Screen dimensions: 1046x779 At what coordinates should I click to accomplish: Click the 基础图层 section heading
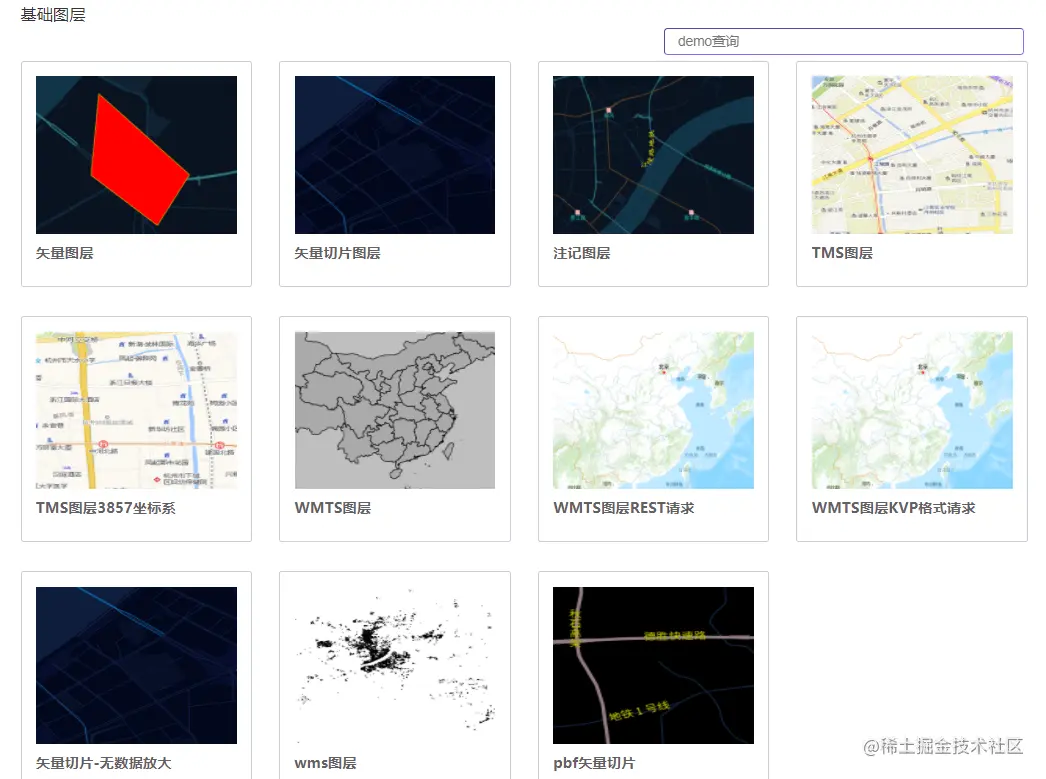[x=53, y=15]
